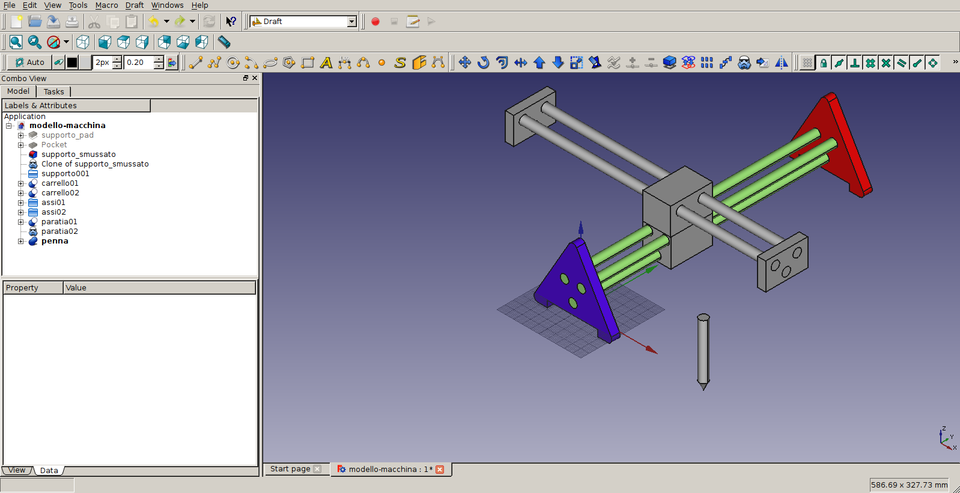960x493 pixels.
Task: Activate the Trimex tool
Action: (520, 62)
